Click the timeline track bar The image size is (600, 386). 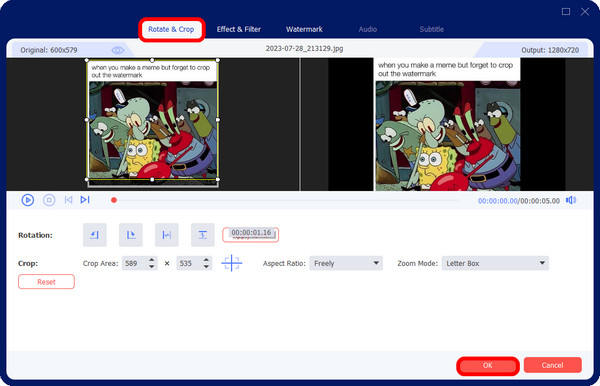[x=286, y=200]
